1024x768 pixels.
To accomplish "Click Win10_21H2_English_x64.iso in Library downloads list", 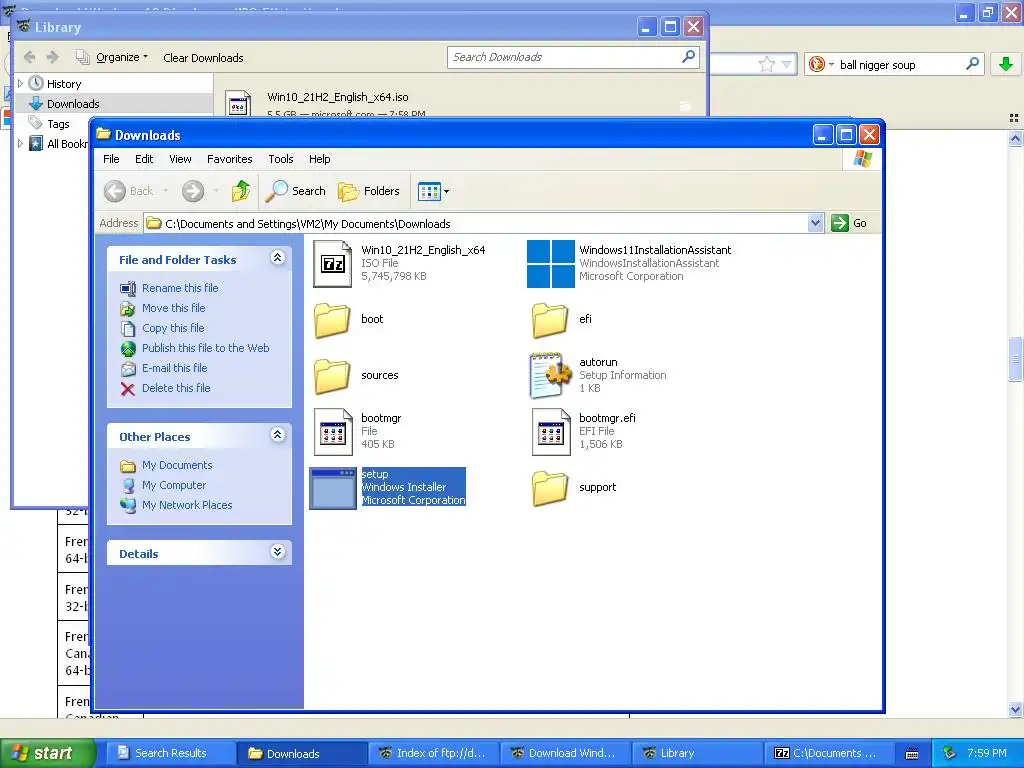I will tap(338, 97).
